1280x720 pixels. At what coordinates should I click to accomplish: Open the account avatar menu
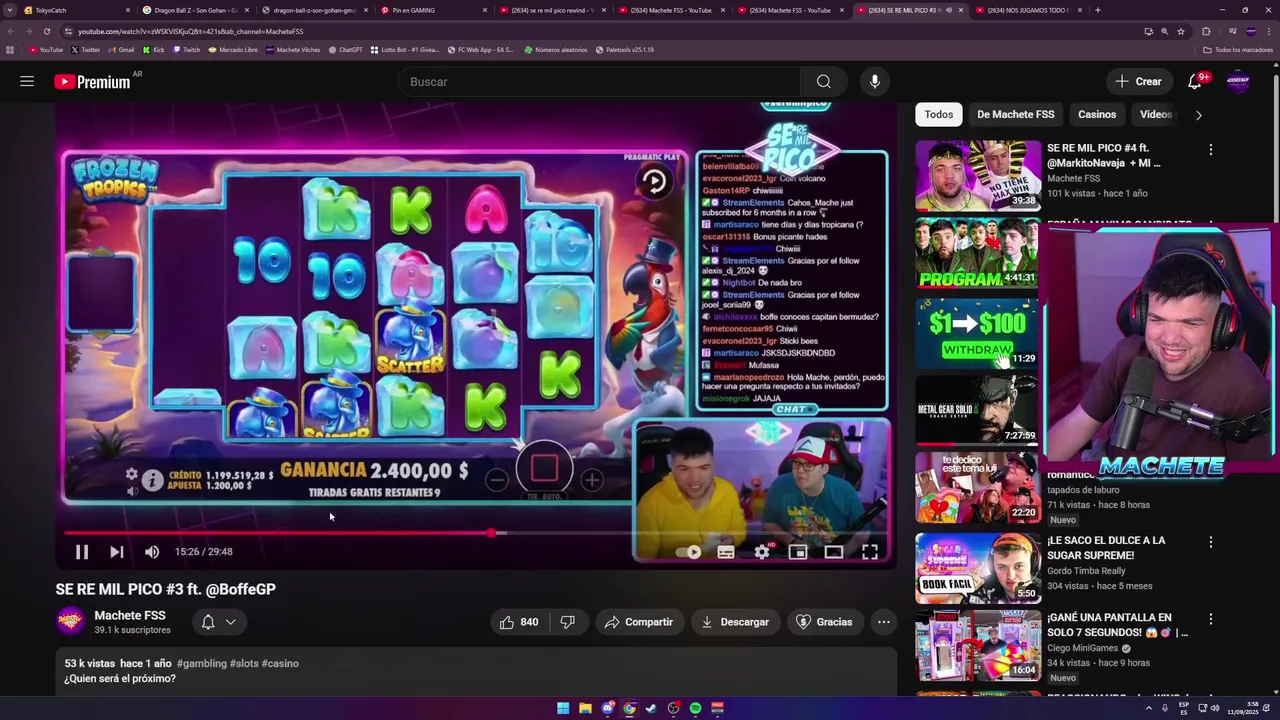[x=1238, y=82]
